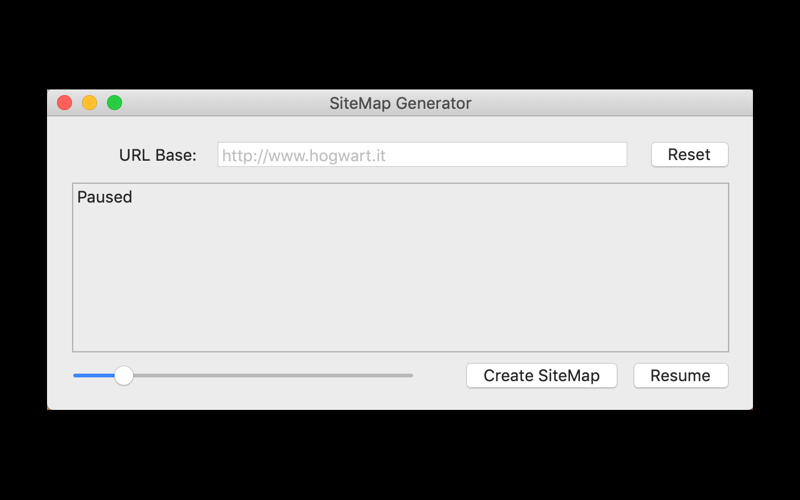Viewport: 800px width, 500px height.
Task: Focus the URL Base input field
Action: [x=422, y=155]
